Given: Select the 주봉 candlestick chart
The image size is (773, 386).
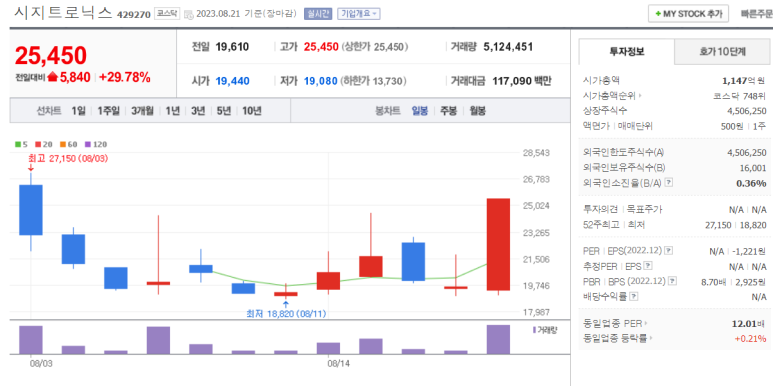Looking at the screenshot, I should pos(449,111).
